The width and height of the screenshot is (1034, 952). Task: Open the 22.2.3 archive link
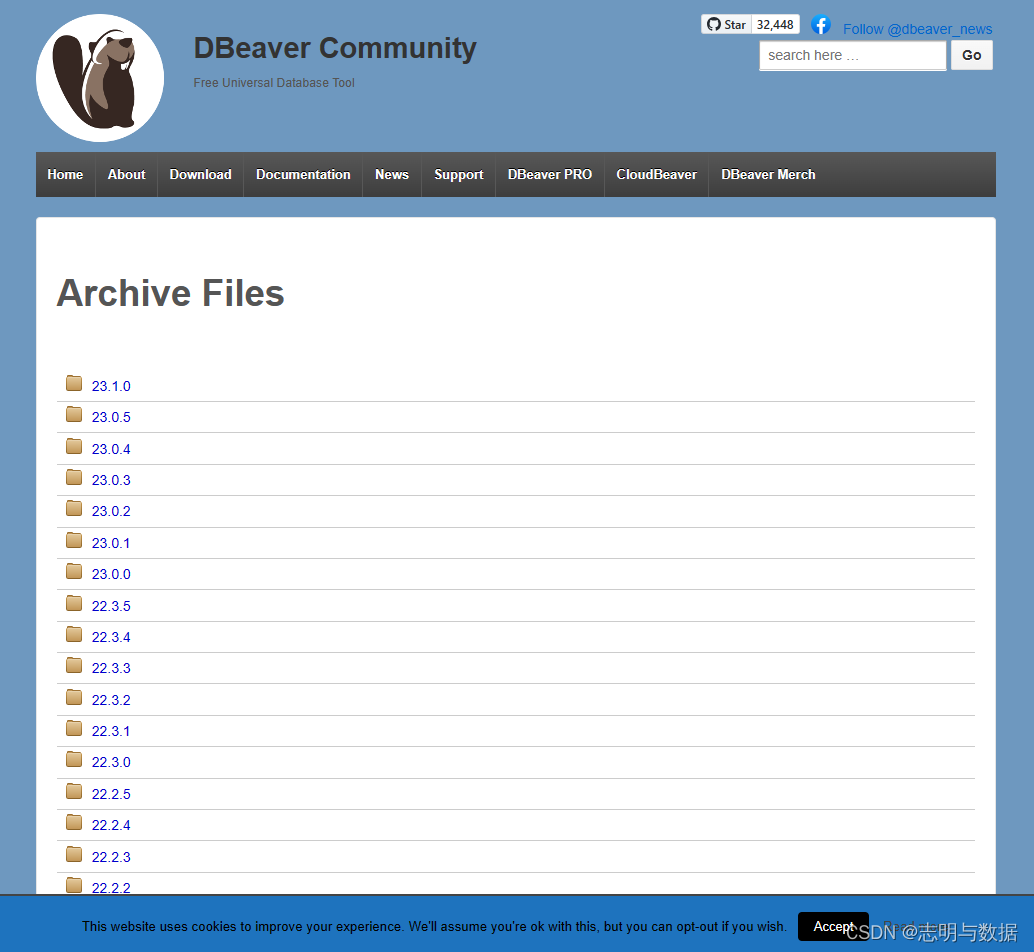click(111, 857)
